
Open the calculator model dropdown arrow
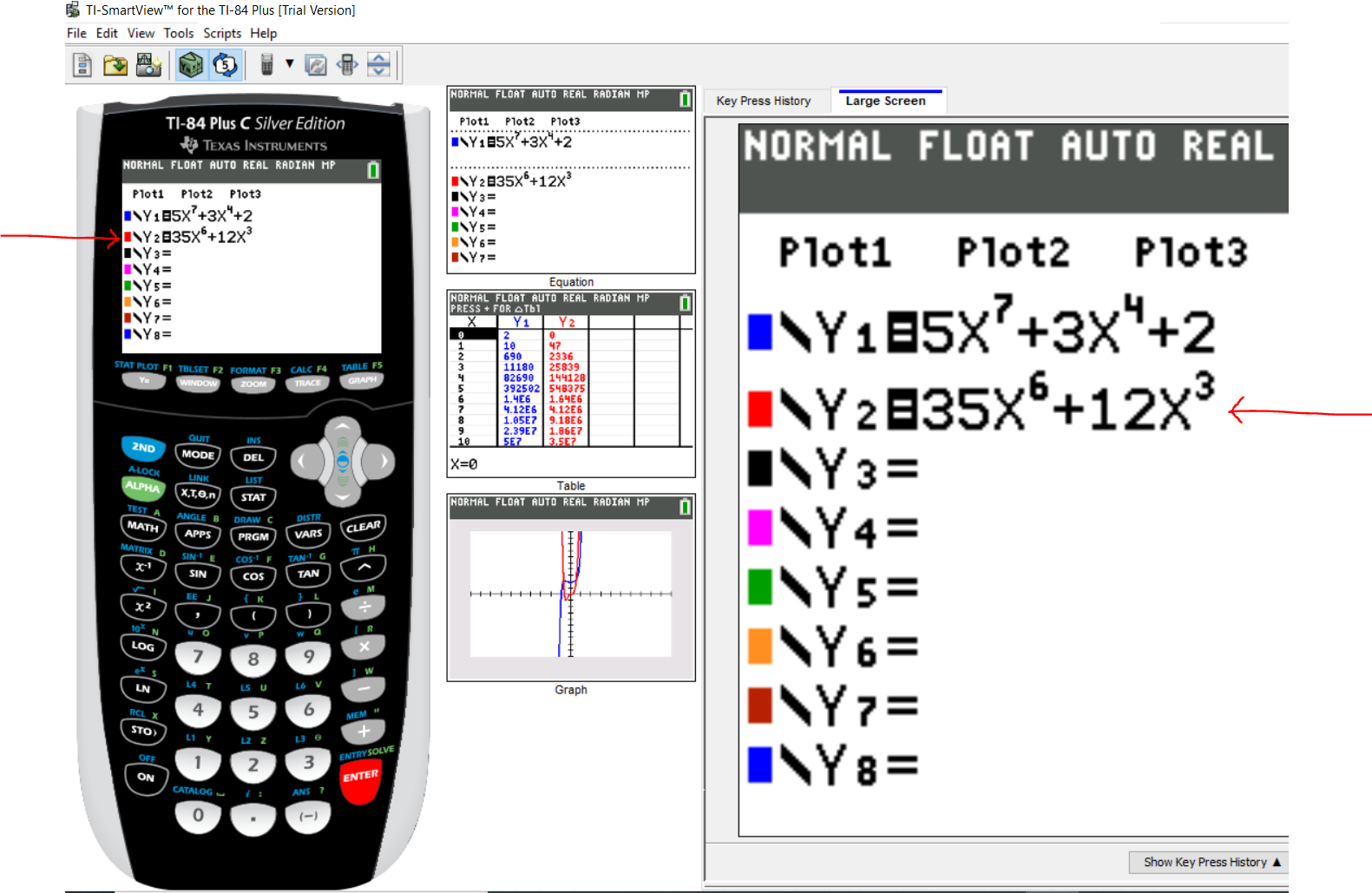290,64
